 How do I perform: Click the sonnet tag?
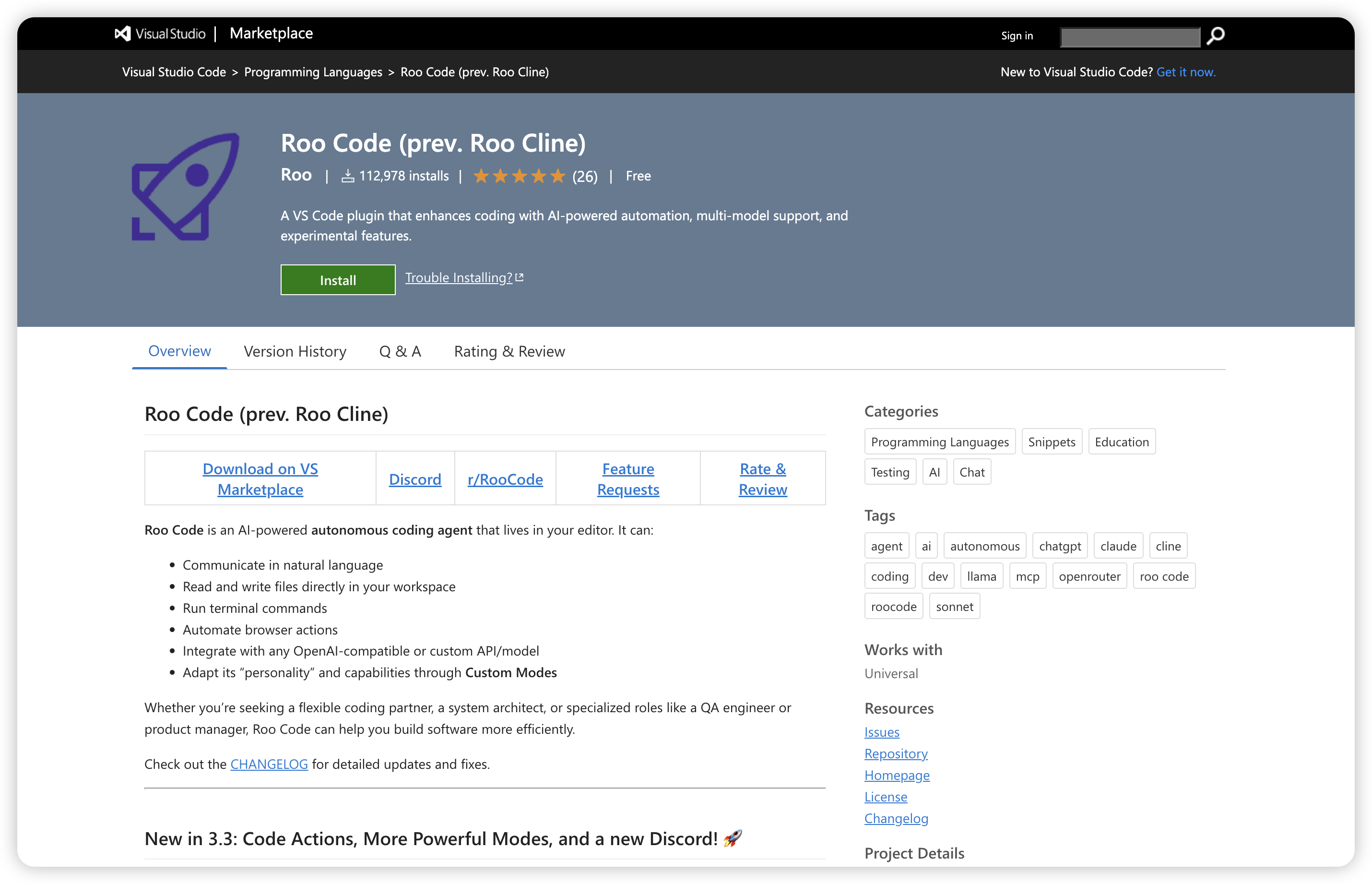(x=955, y=606)
